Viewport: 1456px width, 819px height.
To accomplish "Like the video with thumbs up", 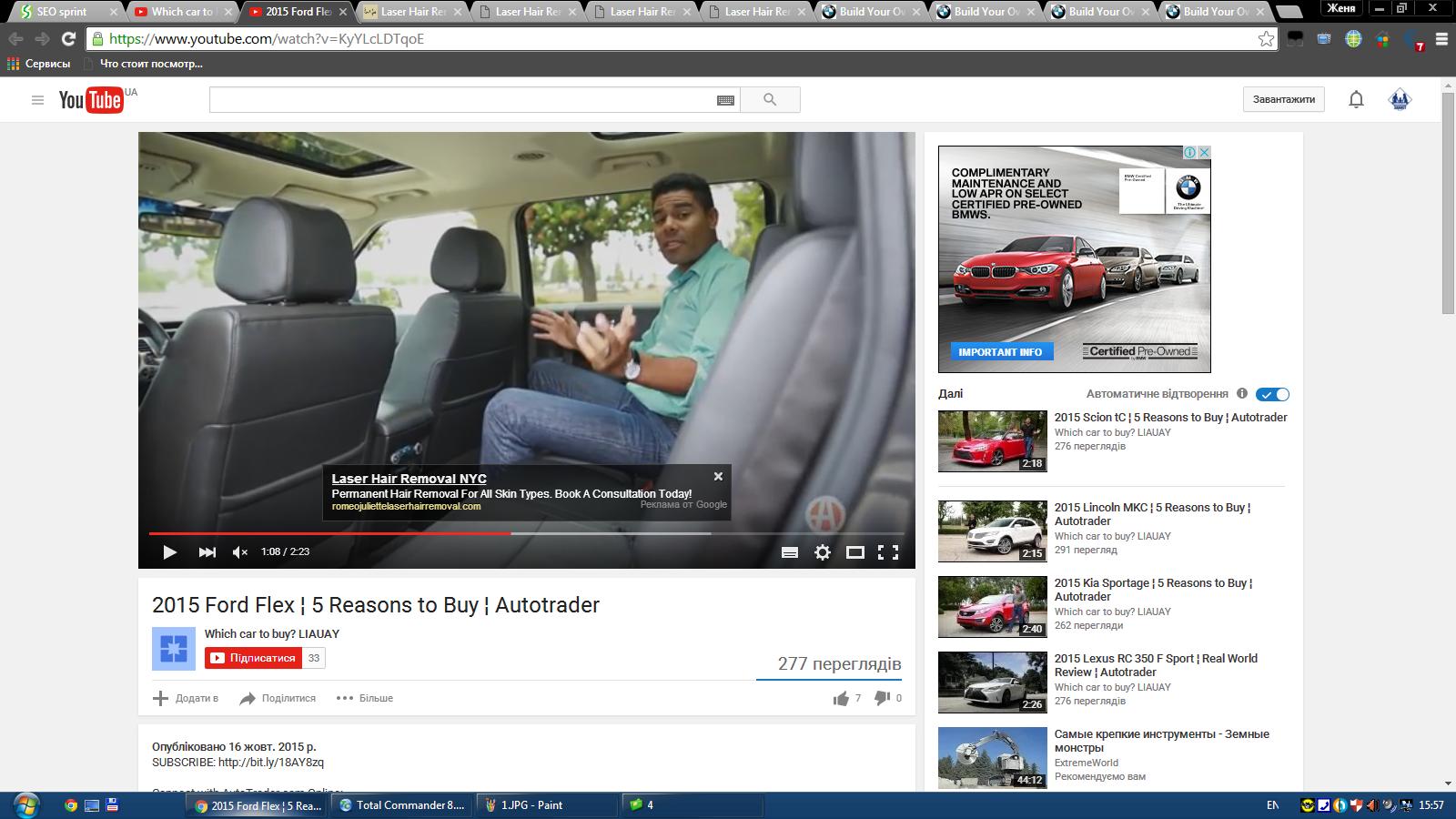I will pyautogui.click(x=841, y=698).
